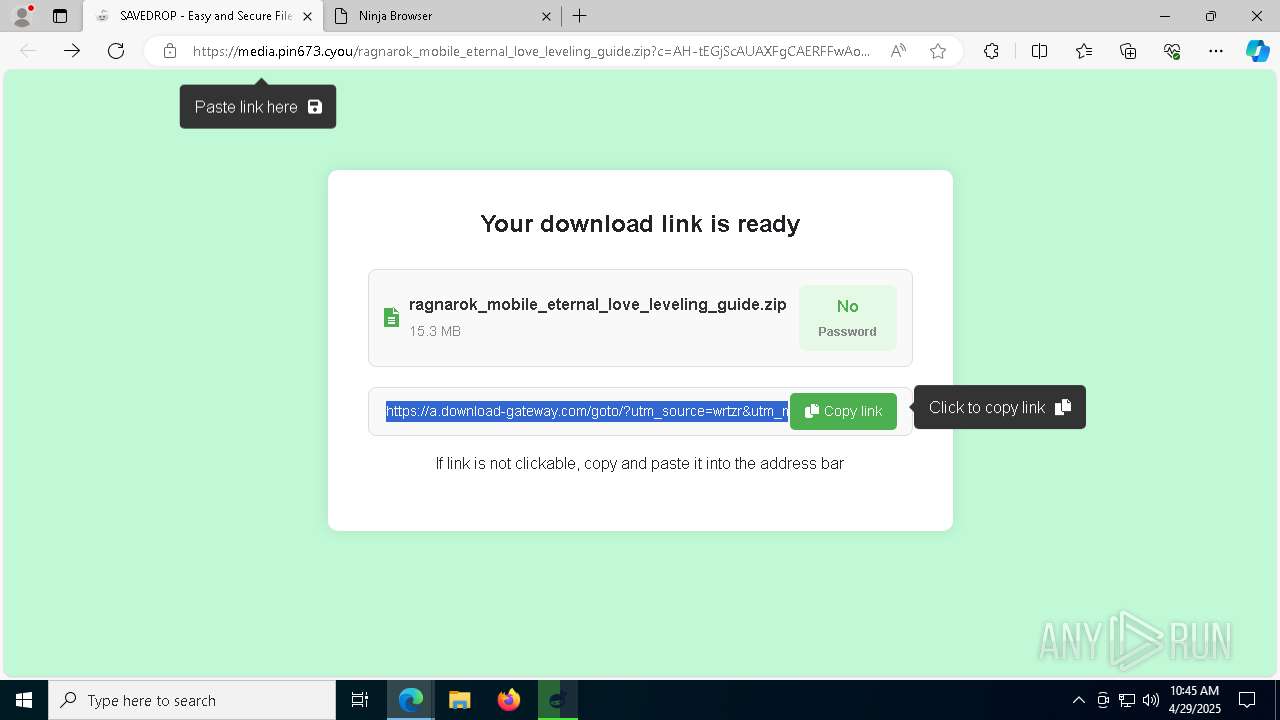The width and height of the screenshot is (1280, 720).
Task: Open Microsoft Edge from taskbar
Action: point(411,700)
